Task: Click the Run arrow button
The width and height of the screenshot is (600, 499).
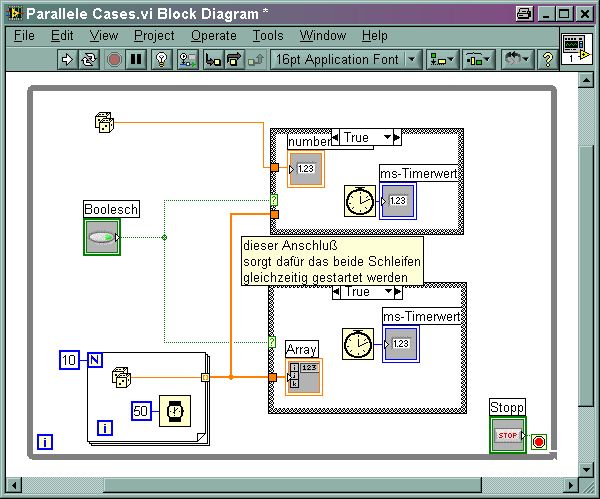Action: pos(68,60)
